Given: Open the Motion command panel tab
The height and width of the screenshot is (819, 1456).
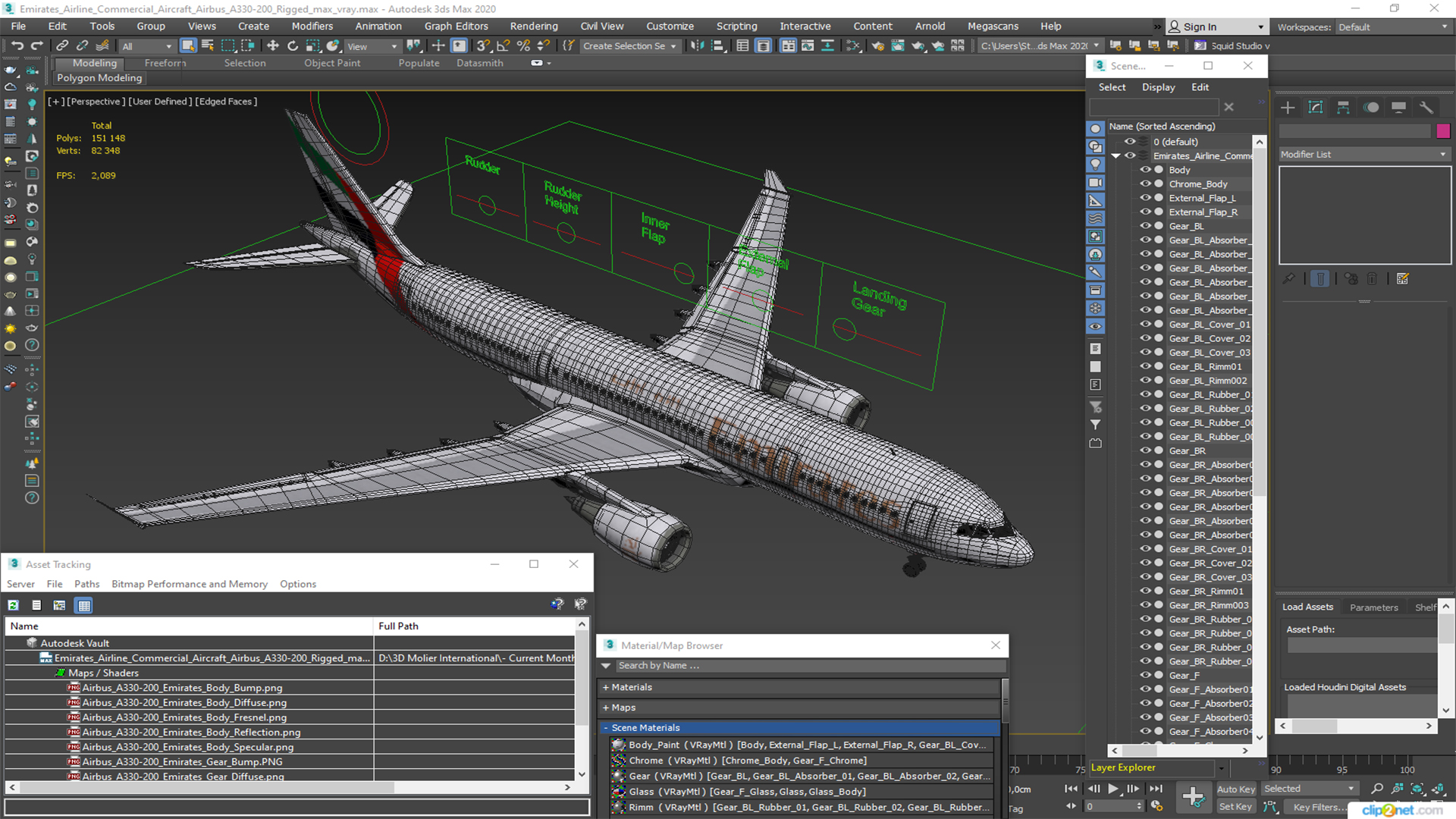Looking at the screenshot, I should point(1371,108).
